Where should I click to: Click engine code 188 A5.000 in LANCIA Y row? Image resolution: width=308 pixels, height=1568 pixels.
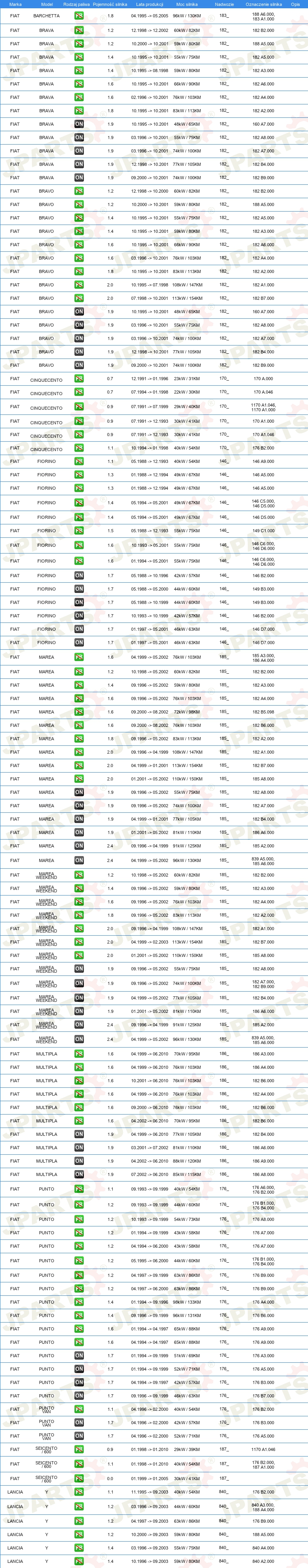263,1535
